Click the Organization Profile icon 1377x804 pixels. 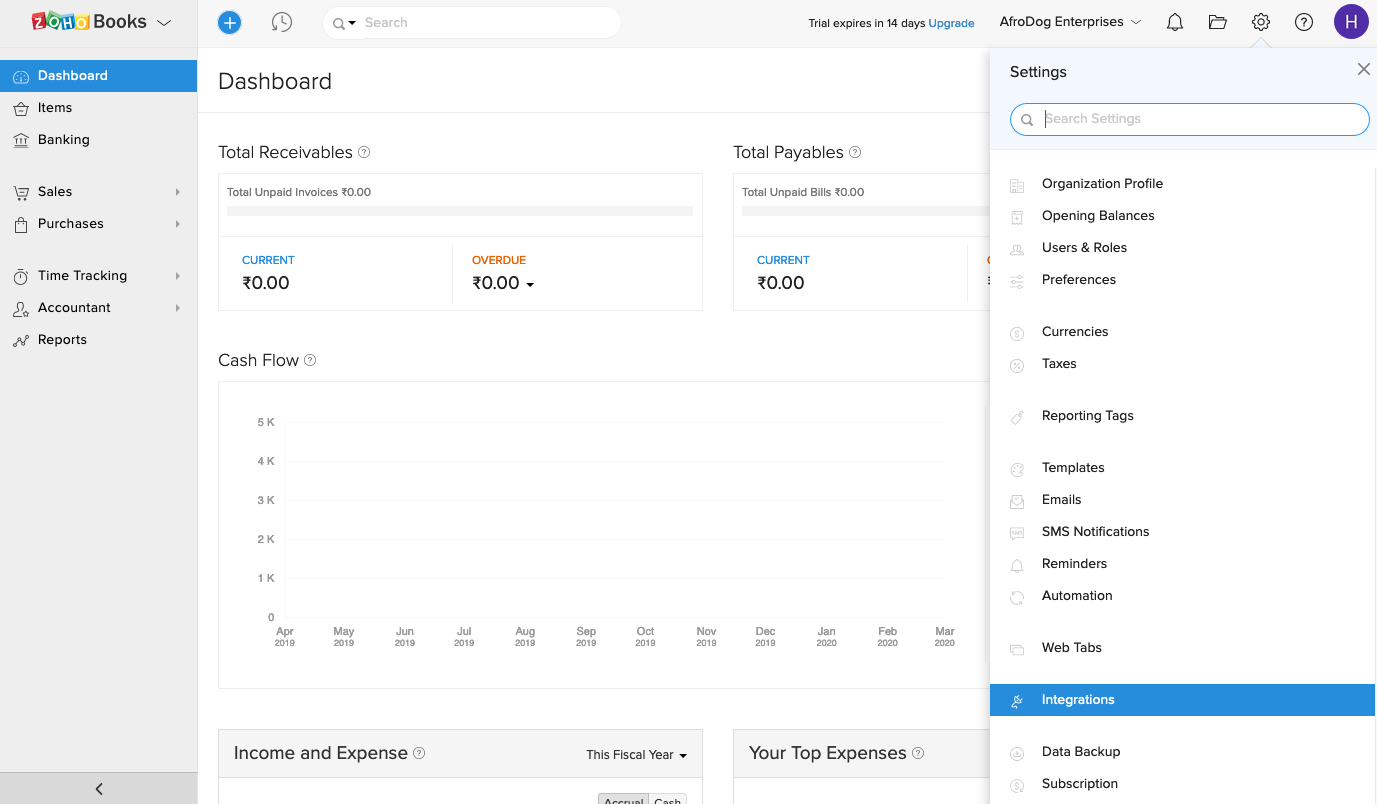1017,185
